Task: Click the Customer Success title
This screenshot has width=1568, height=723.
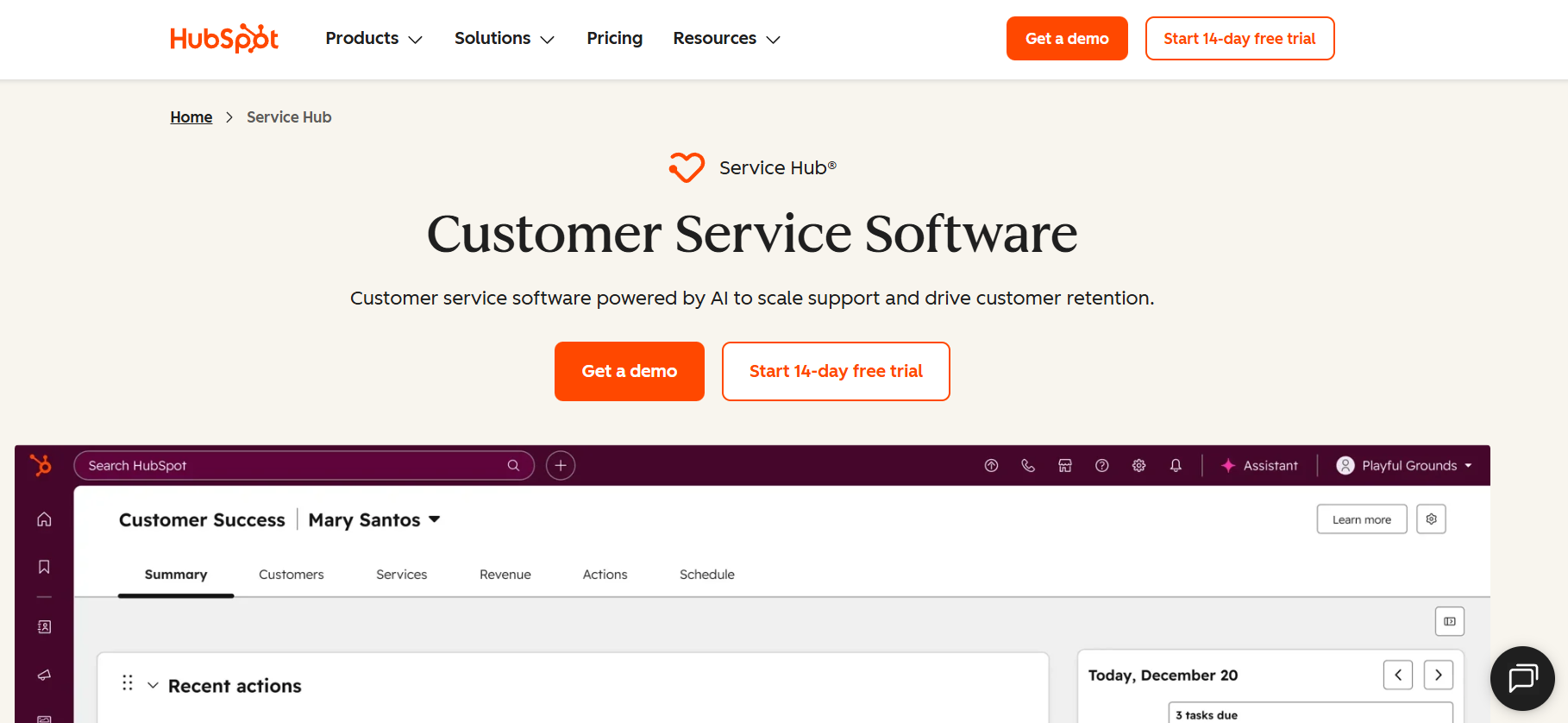Action: tap(202, 519)
